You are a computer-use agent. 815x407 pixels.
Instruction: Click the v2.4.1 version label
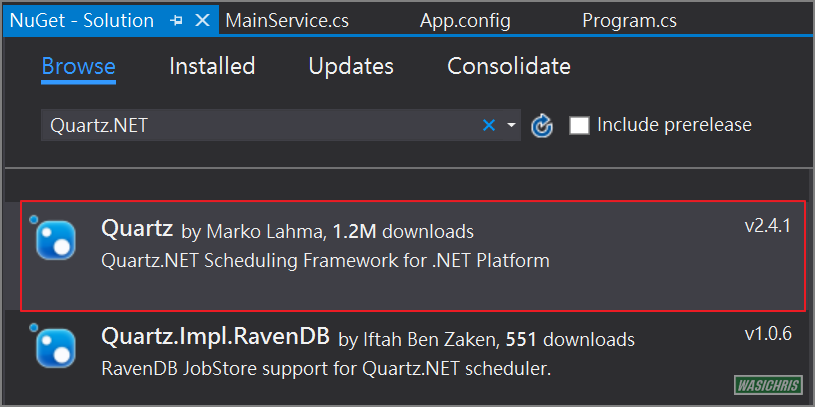[x=767, y=226]
